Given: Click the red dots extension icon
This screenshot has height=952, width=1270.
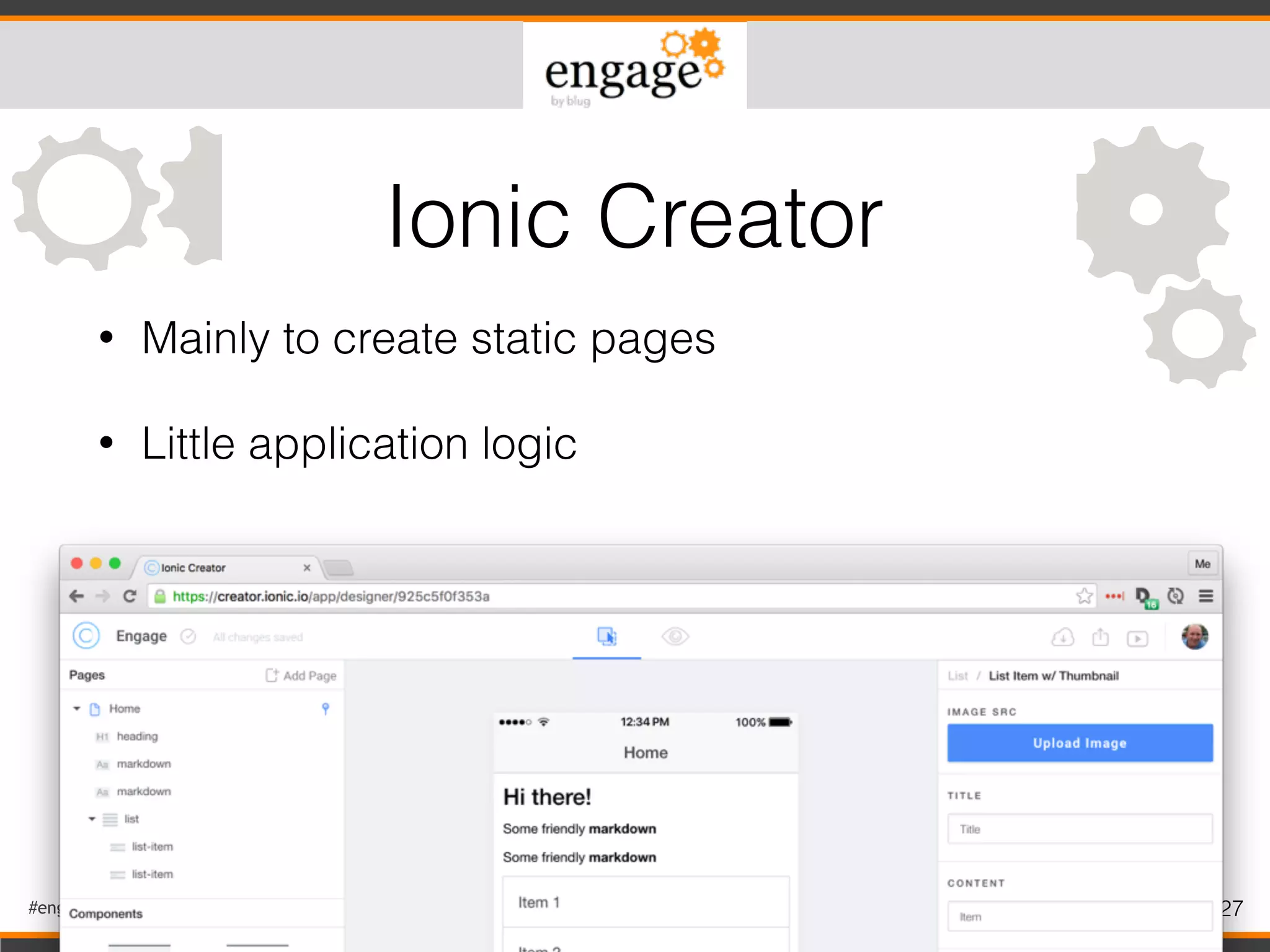Looking at the screenshot, I should click(1114, 596).
